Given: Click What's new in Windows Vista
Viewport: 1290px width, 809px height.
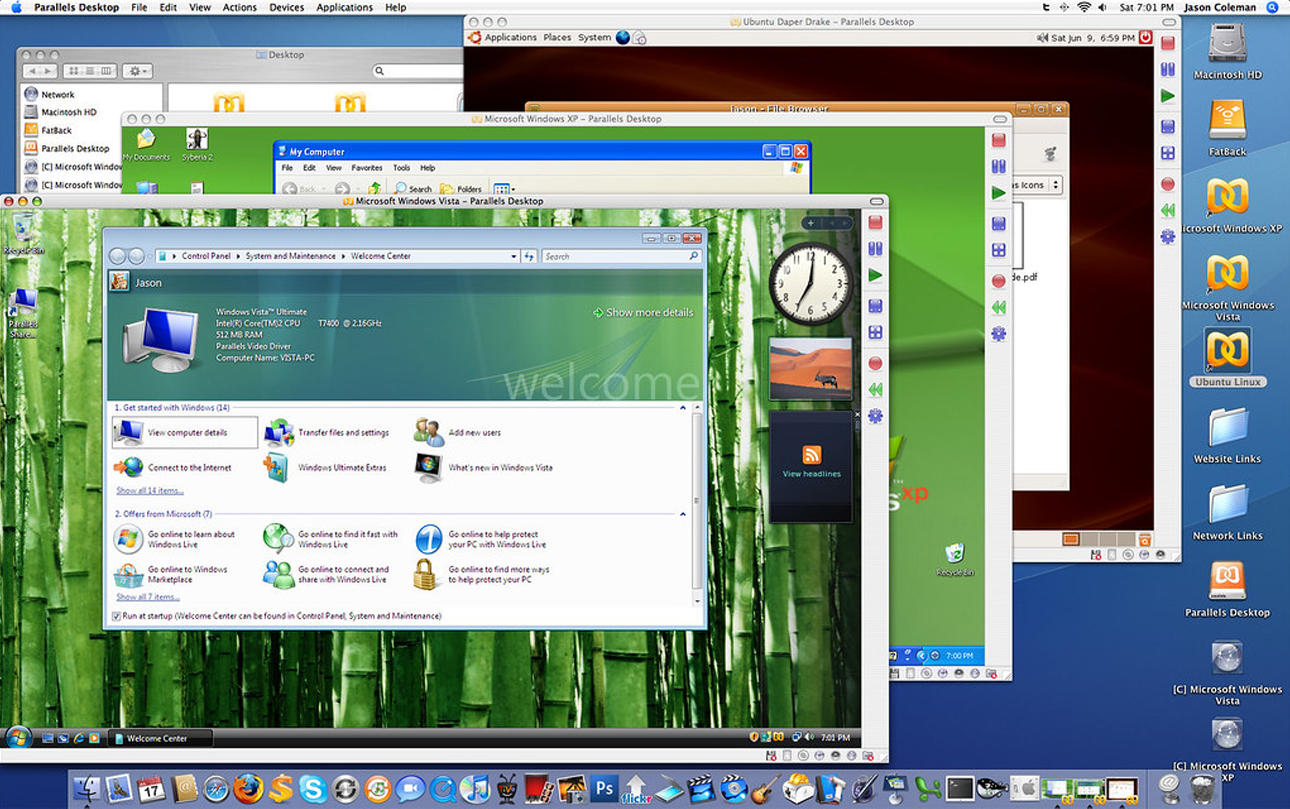Looking at the screenshot, I should [484, 467].
